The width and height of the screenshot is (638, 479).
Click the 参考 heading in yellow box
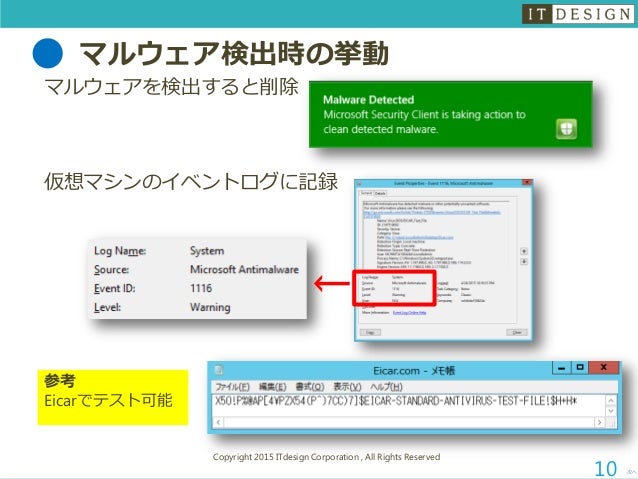(x=60, y=381)
